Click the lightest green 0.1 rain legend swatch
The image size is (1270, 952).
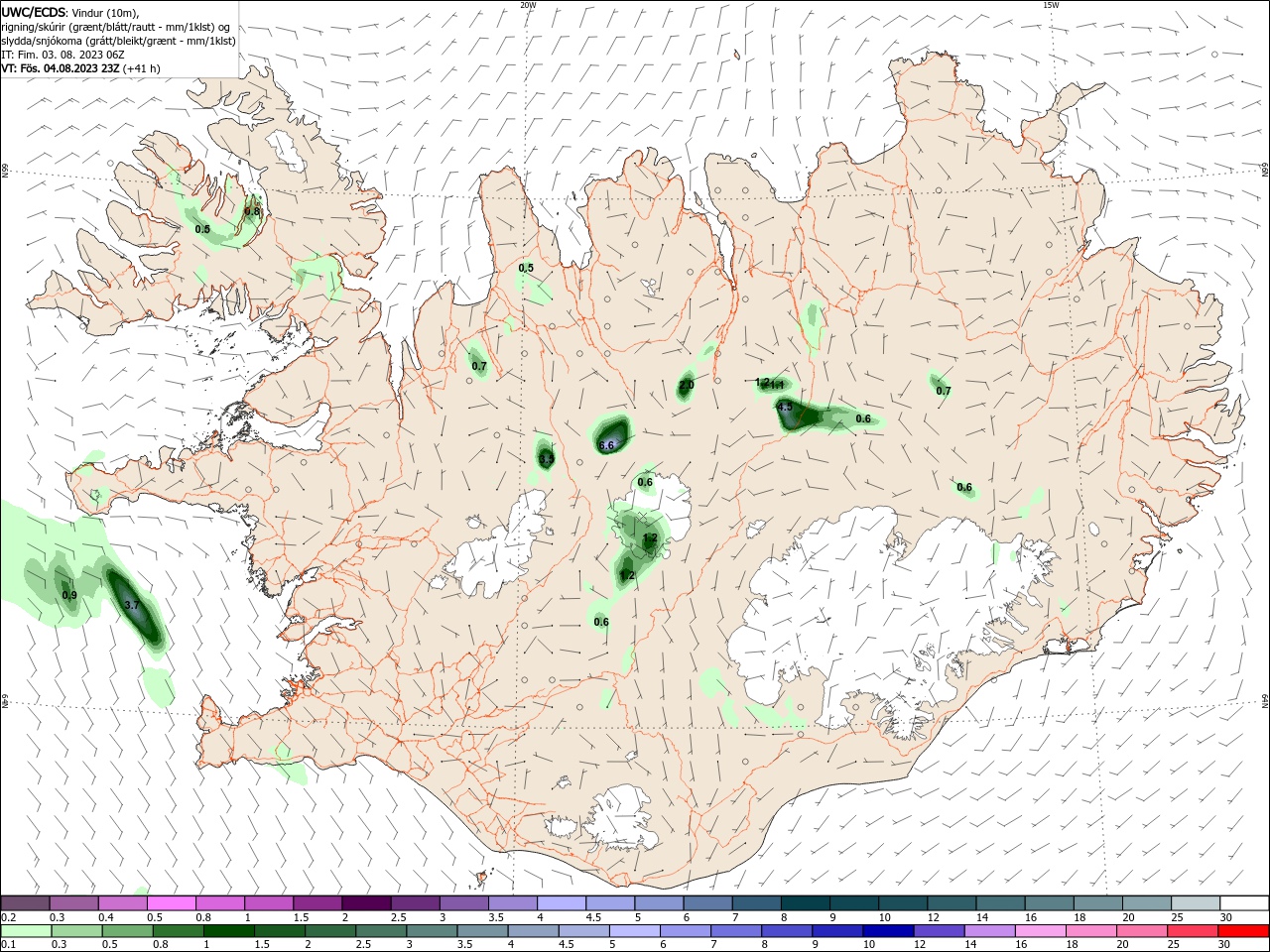pos(26,931)
